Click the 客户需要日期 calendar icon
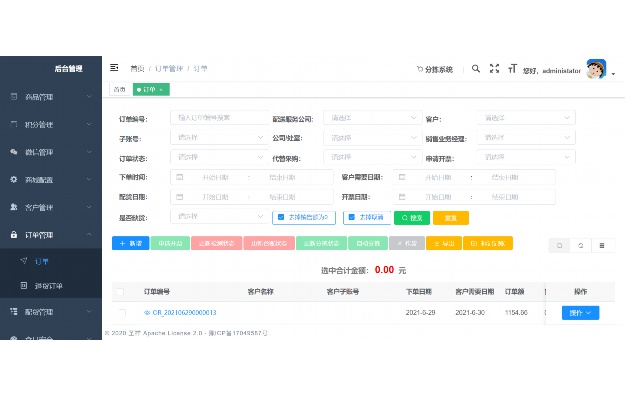The width and height of the screenshot is (625, 396). (402, 177)
